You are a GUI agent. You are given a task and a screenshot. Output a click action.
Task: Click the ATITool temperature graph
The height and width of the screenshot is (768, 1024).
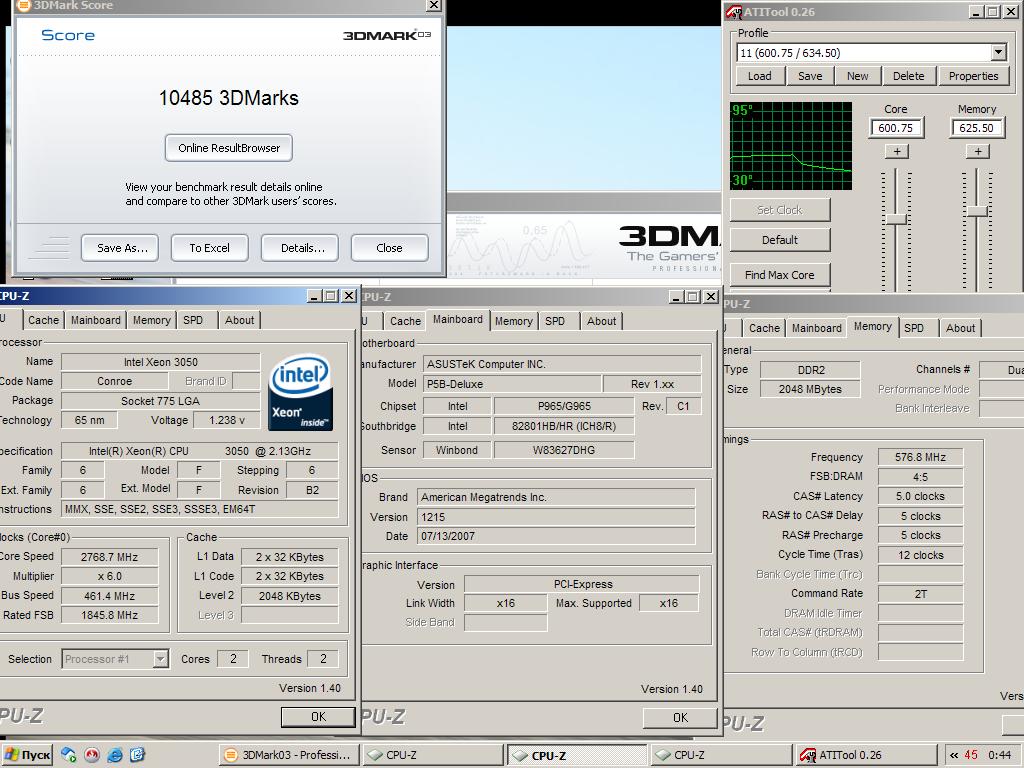tap(791, 146)
